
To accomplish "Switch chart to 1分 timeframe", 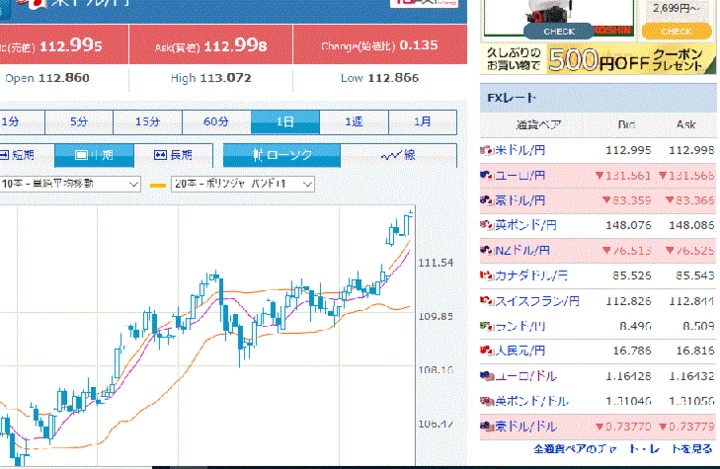I will [x=22, y=122].
